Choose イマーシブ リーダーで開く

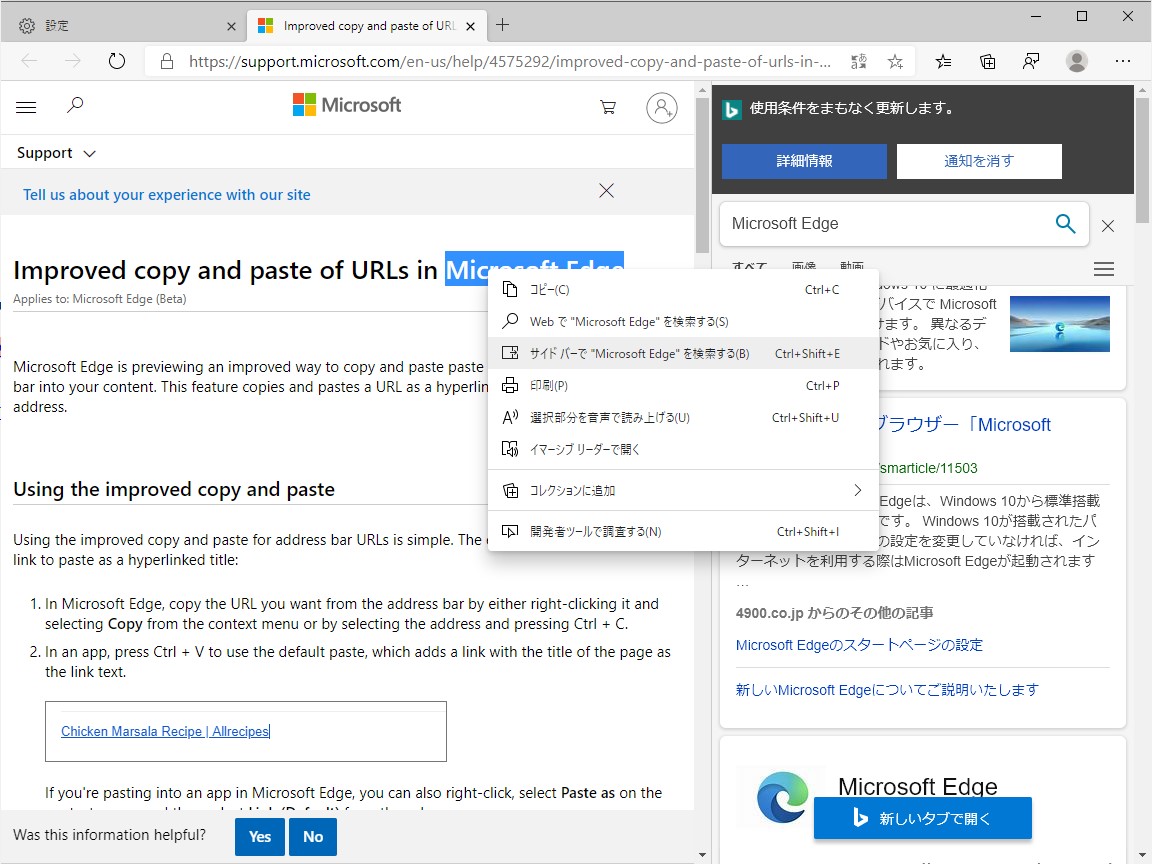(683, 449)
